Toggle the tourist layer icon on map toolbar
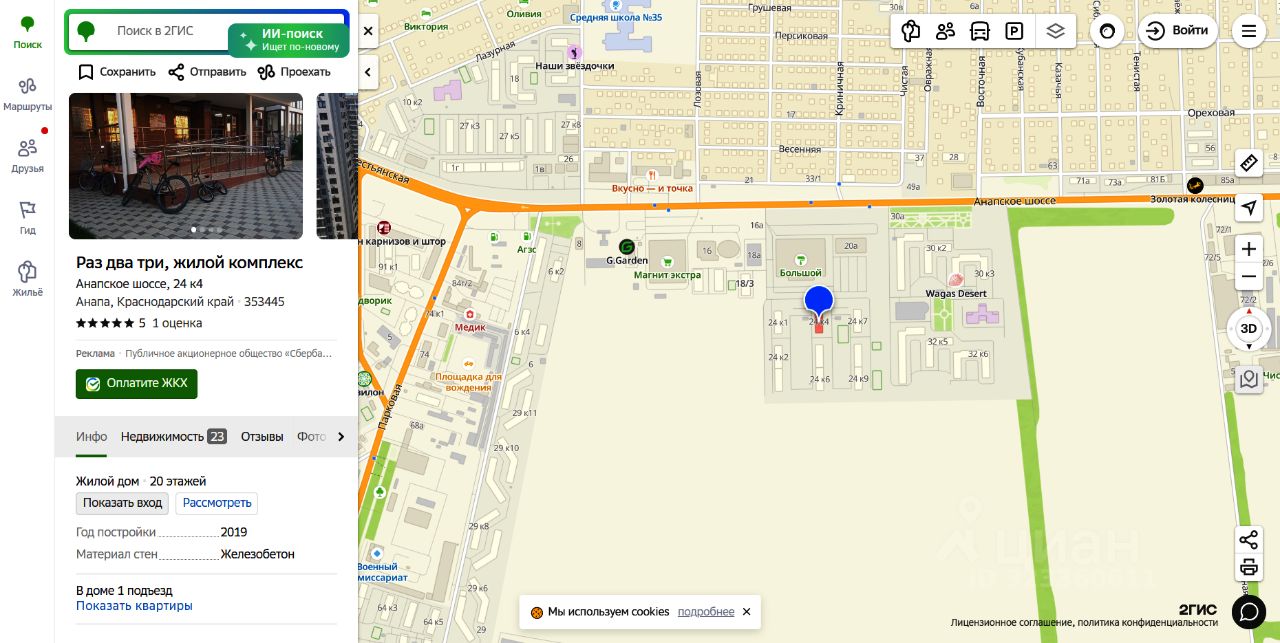This screenshot has height=643, width=1280. pos(910,31)
